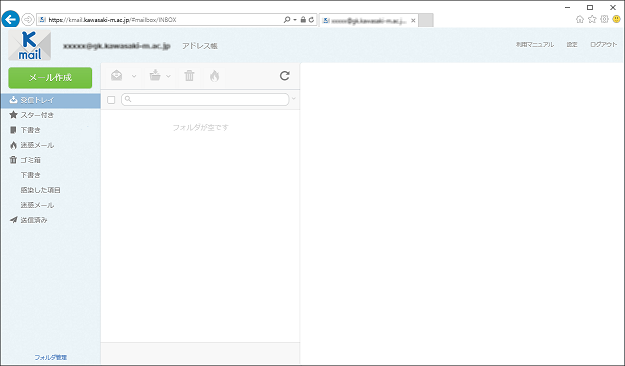The width and height of the screenshot is (625, 366).
Task: Open the 利用マニュアル user manual link
Action: point(535,45)
